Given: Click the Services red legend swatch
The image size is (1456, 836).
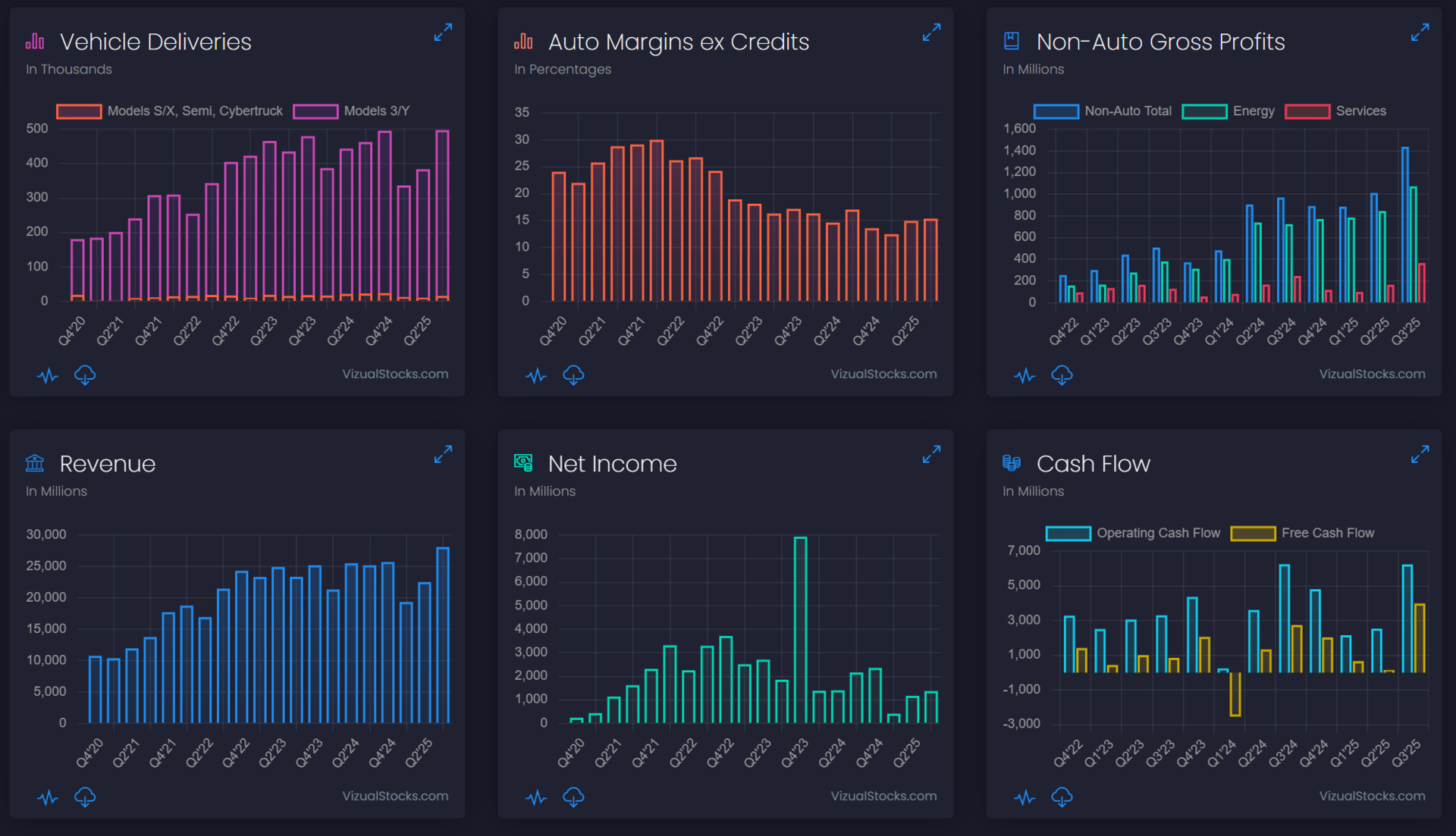Looking at the screenshot, I should [1307, 111].
